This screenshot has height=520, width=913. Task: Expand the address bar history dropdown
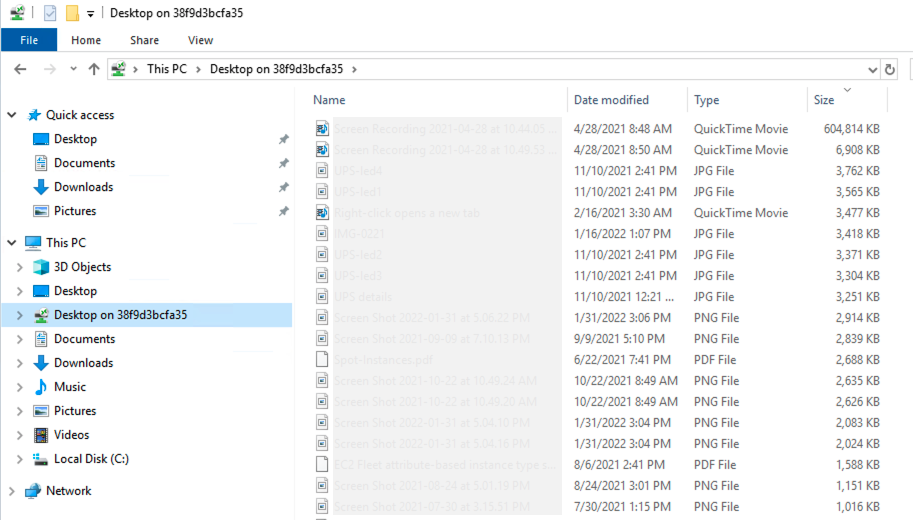(871, 69)
